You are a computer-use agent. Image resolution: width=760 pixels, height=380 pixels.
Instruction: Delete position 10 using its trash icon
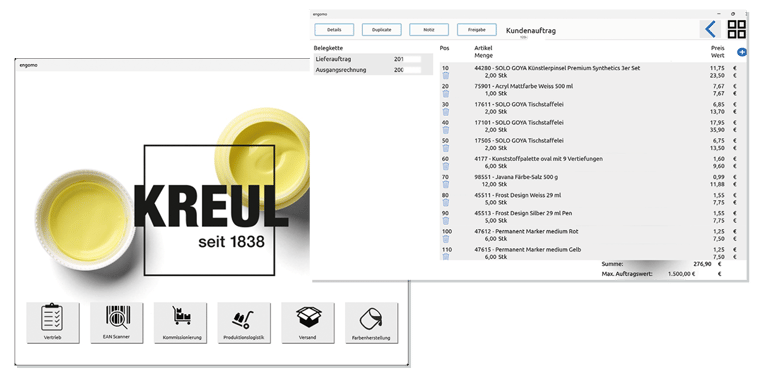[x=446, y=76]
